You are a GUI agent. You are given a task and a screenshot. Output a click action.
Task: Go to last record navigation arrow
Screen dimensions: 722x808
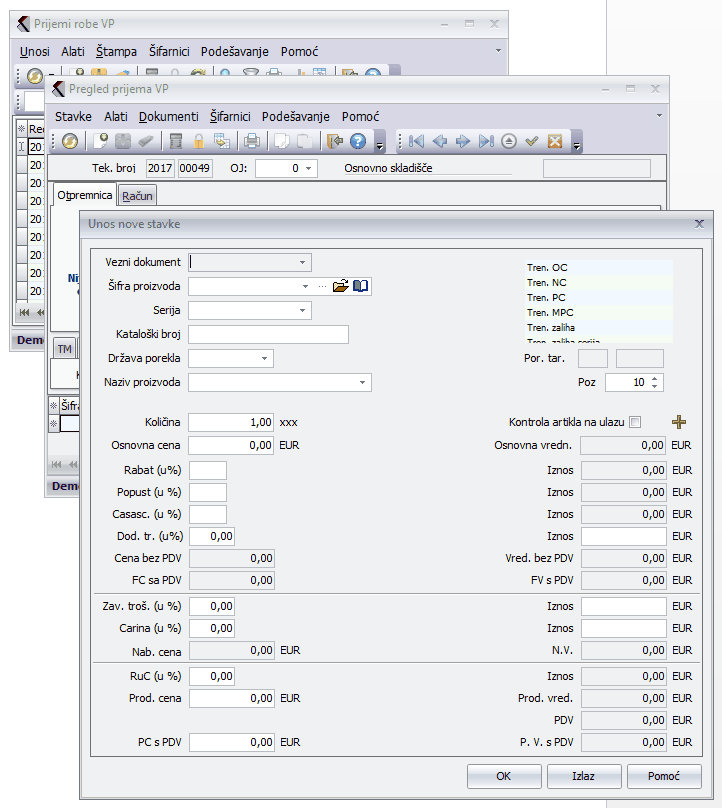486,141
